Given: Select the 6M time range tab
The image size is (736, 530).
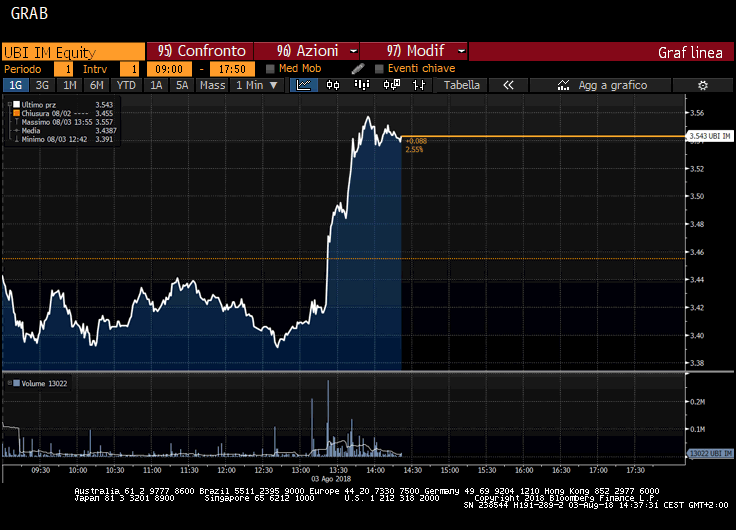Looking at the screenshot, I should pyautogui.click(x=97, y=85).
